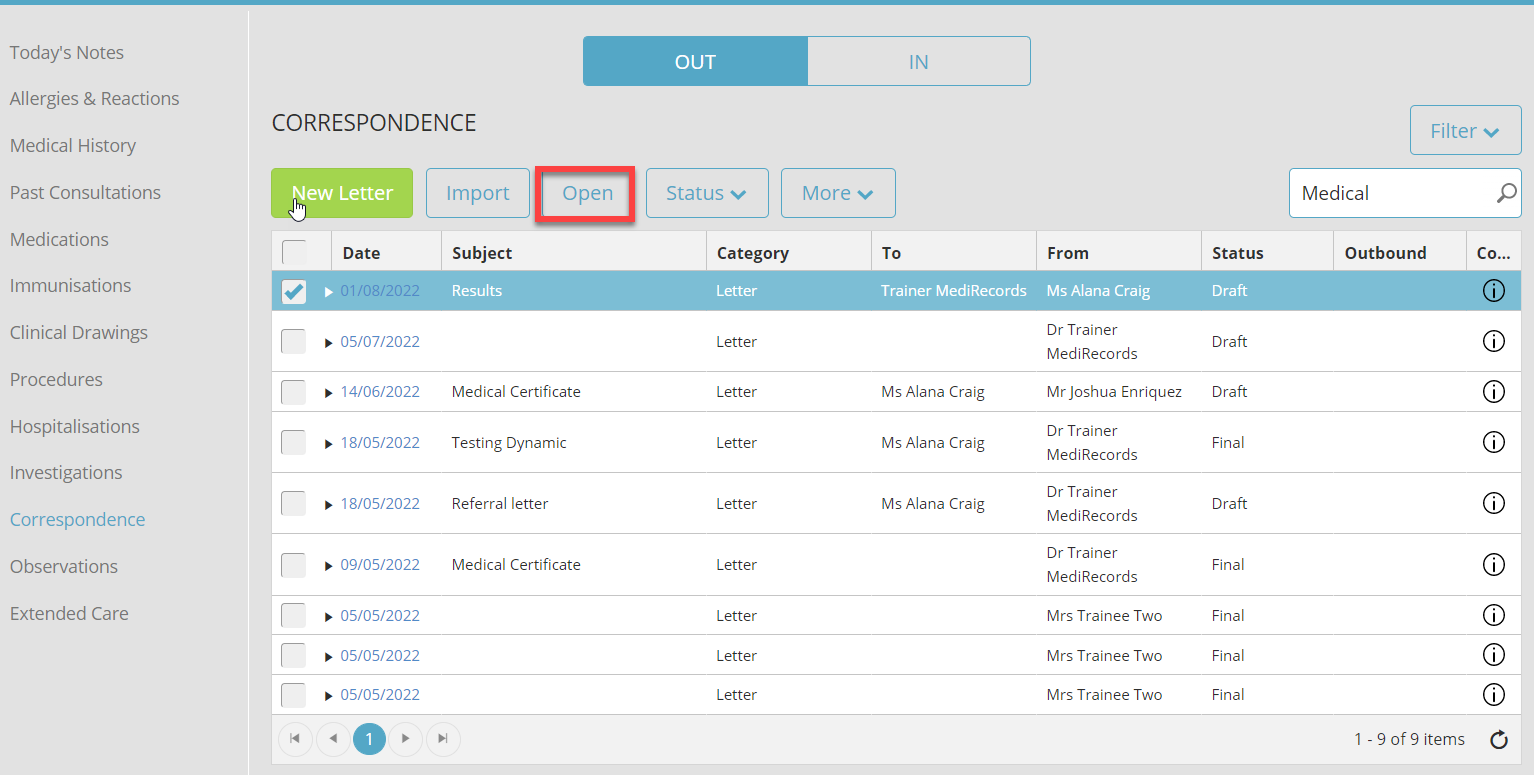Screen dimensions: 1534x775
Task: Open Observations section
Action: click(x=64, y=566)
